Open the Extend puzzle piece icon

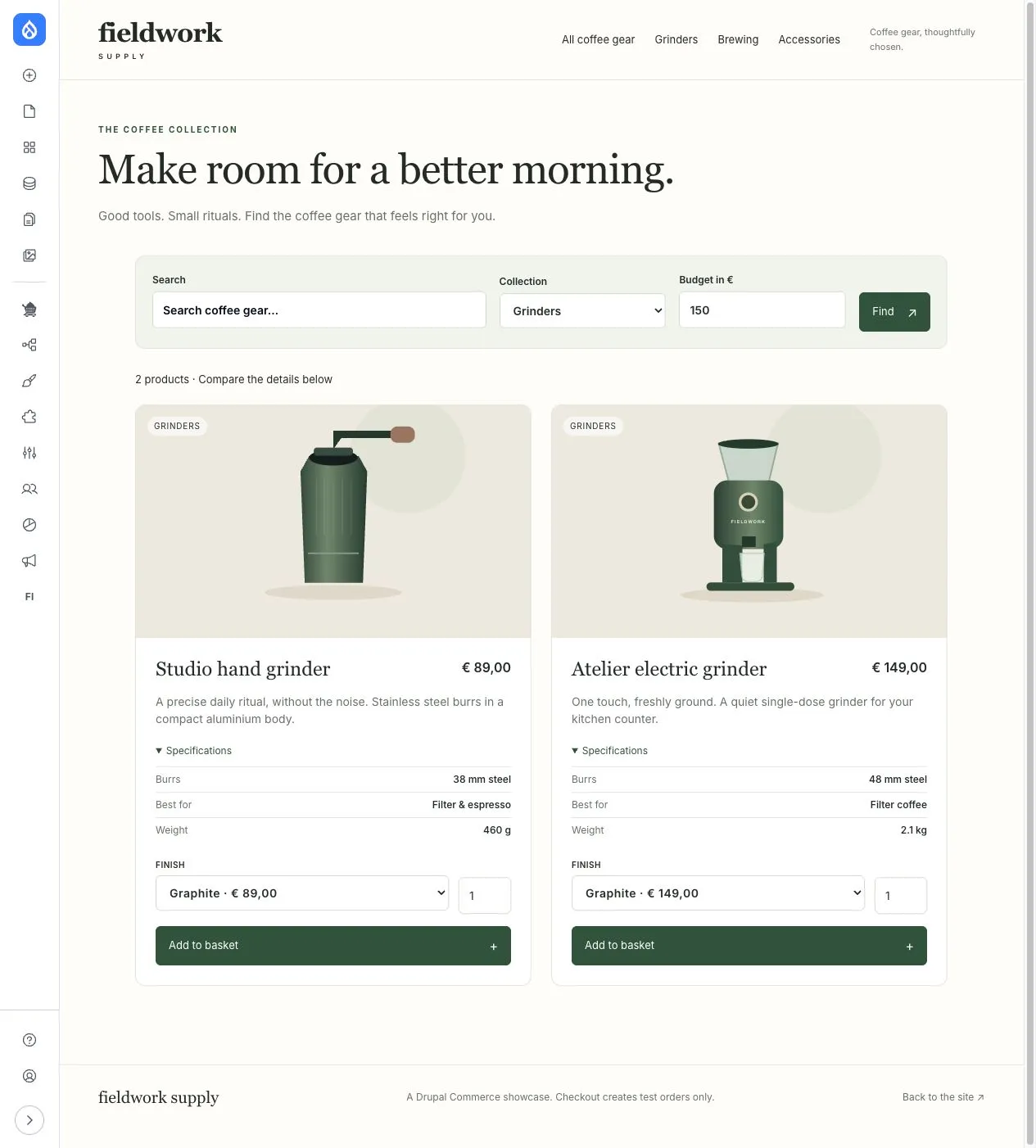[x=29, y=417]
